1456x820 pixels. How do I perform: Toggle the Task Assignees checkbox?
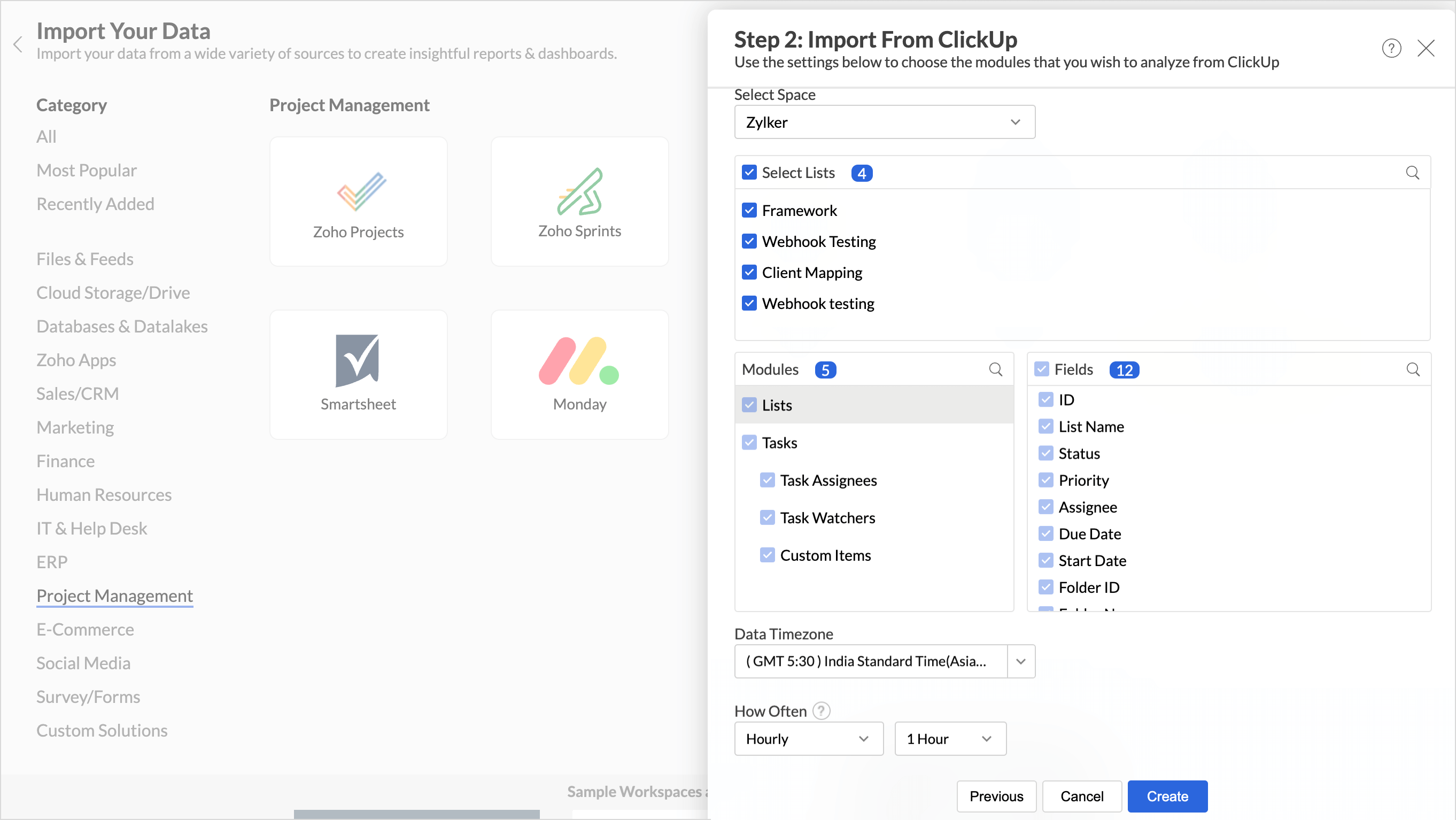767,480
